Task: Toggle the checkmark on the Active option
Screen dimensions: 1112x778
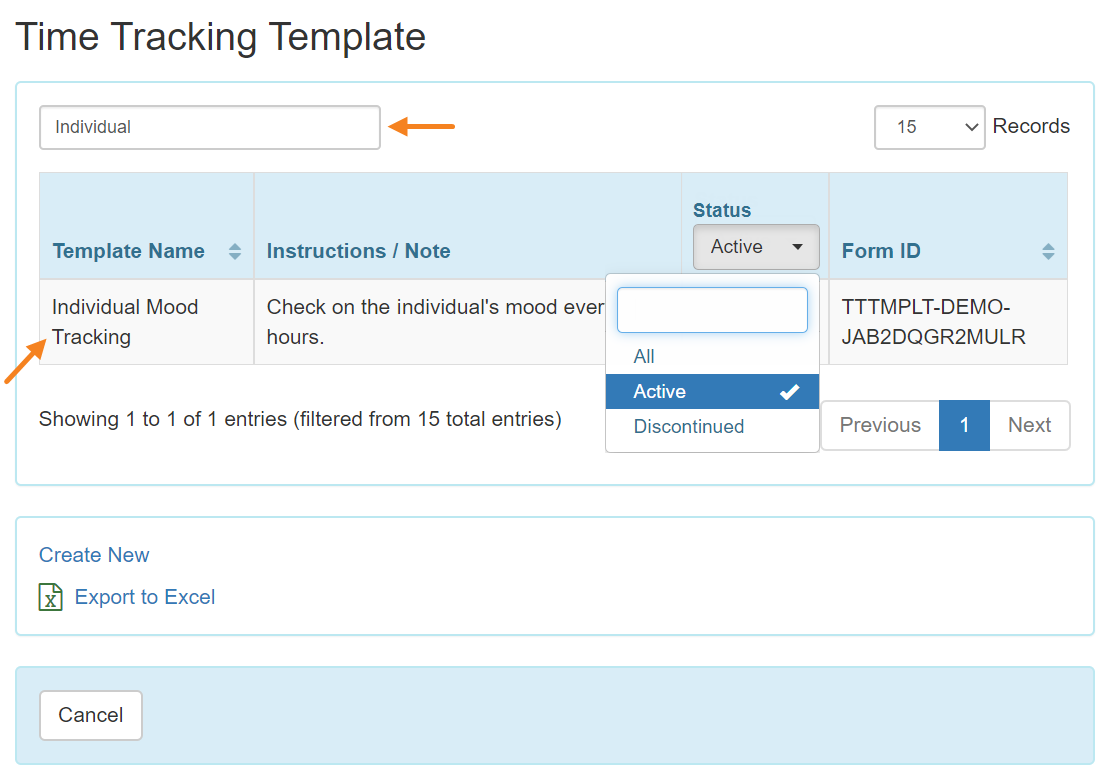Action: [x=789, y=391]
